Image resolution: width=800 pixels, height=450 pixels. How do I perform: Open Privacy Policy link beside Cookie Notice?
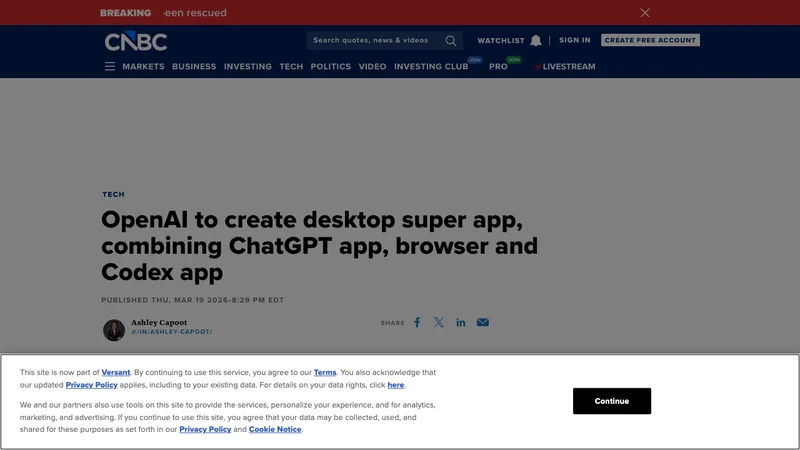click(x=205, y=429)
